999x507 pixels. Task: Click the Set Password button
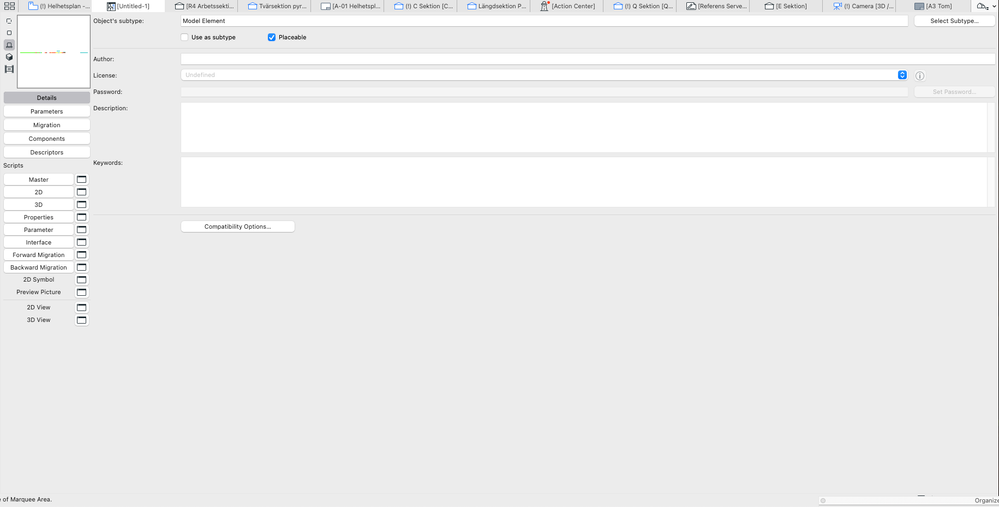click(954, 92)
